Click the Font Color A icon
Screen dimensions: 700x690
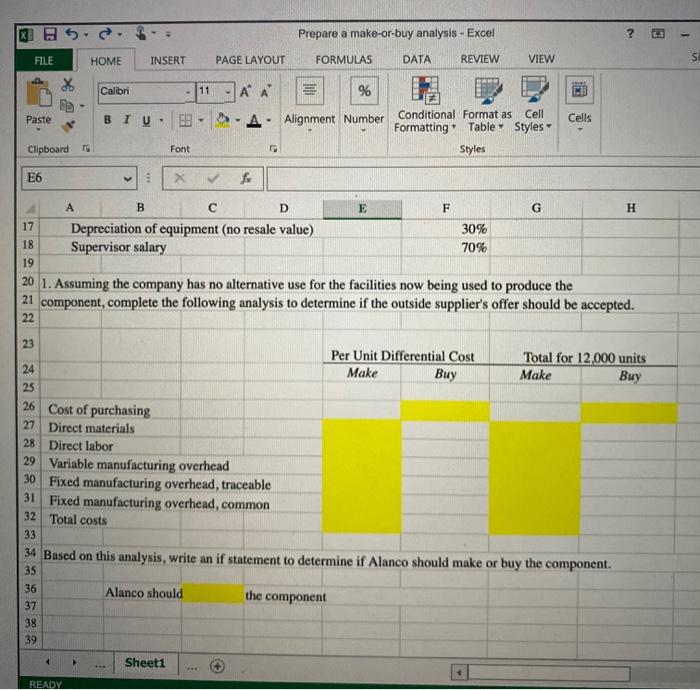[x=254, y=121]
